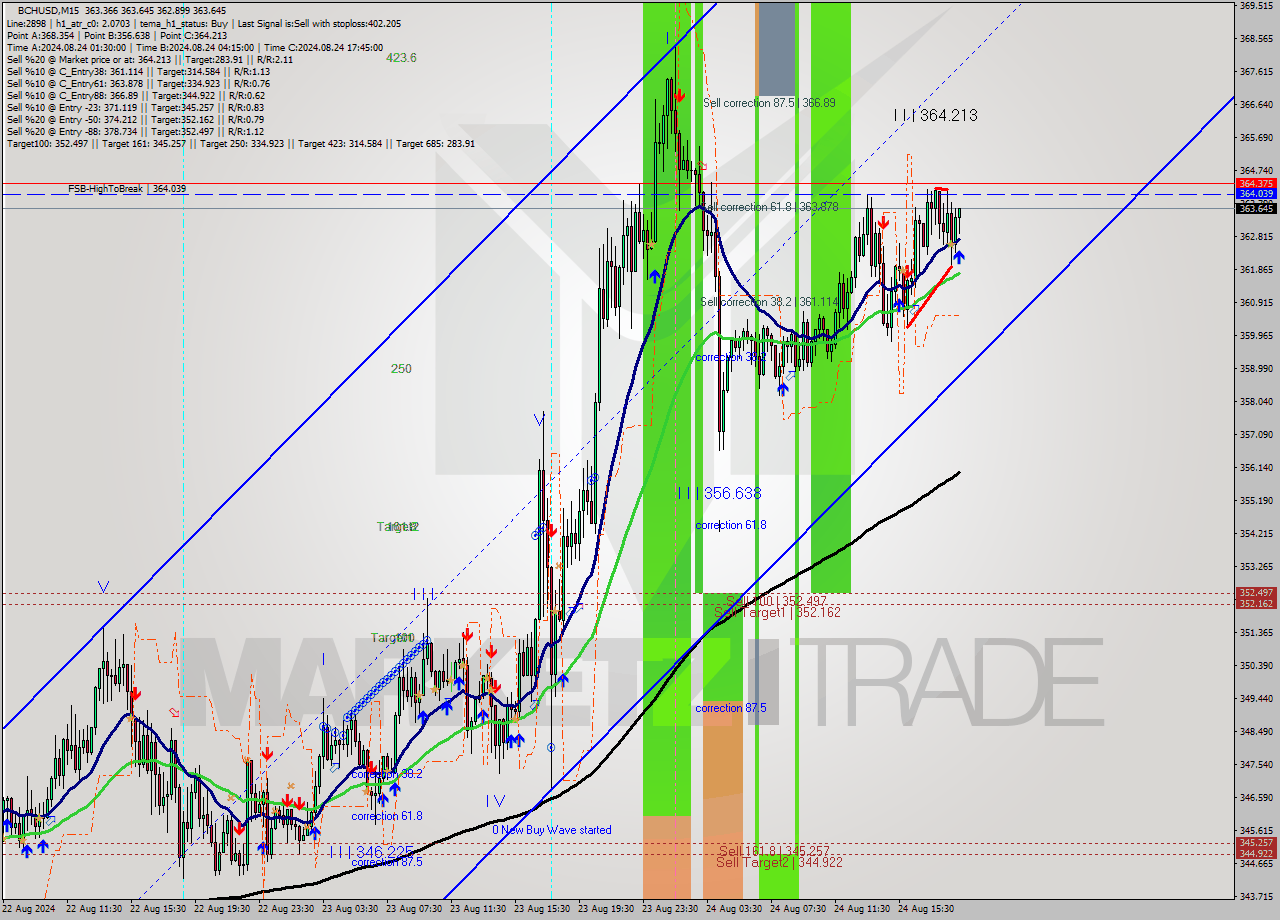Select the 'Sell correction 87.5 | 366.89' label
This screenshot has width=1280, height=920.
(x=769, y=103)
